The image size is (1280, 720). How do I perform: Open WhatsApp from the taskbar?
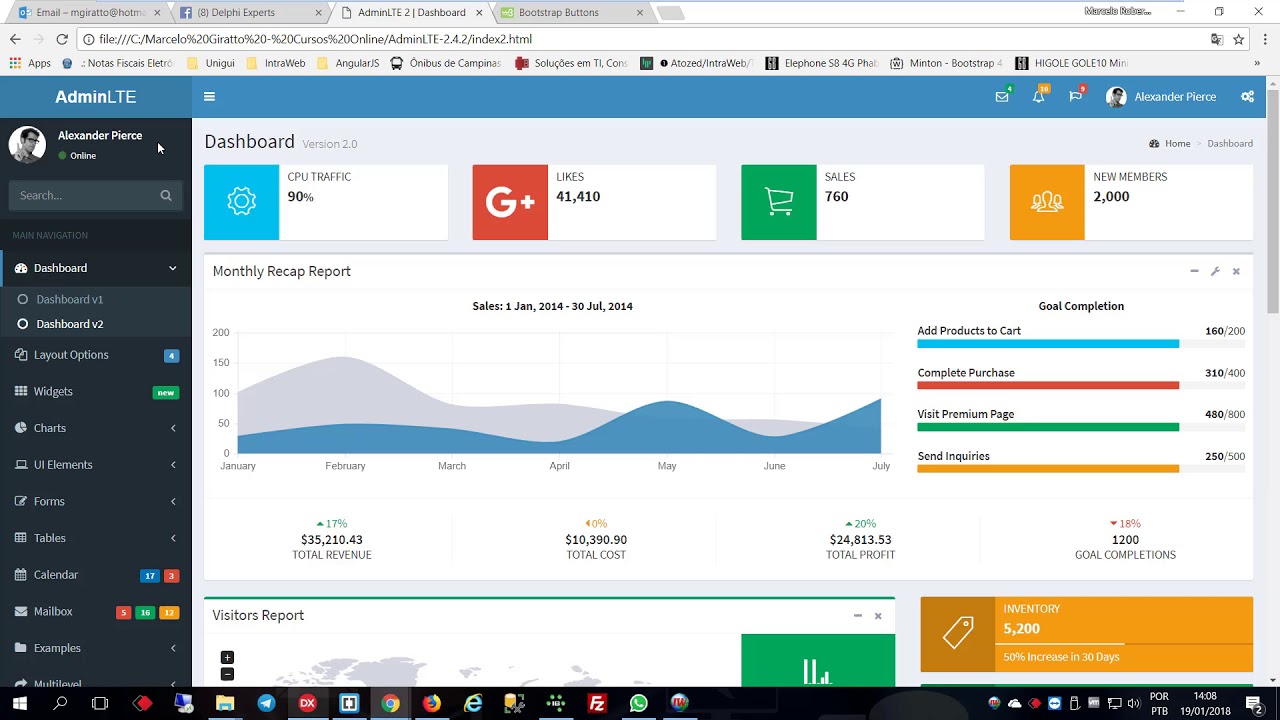click(638, 703)
